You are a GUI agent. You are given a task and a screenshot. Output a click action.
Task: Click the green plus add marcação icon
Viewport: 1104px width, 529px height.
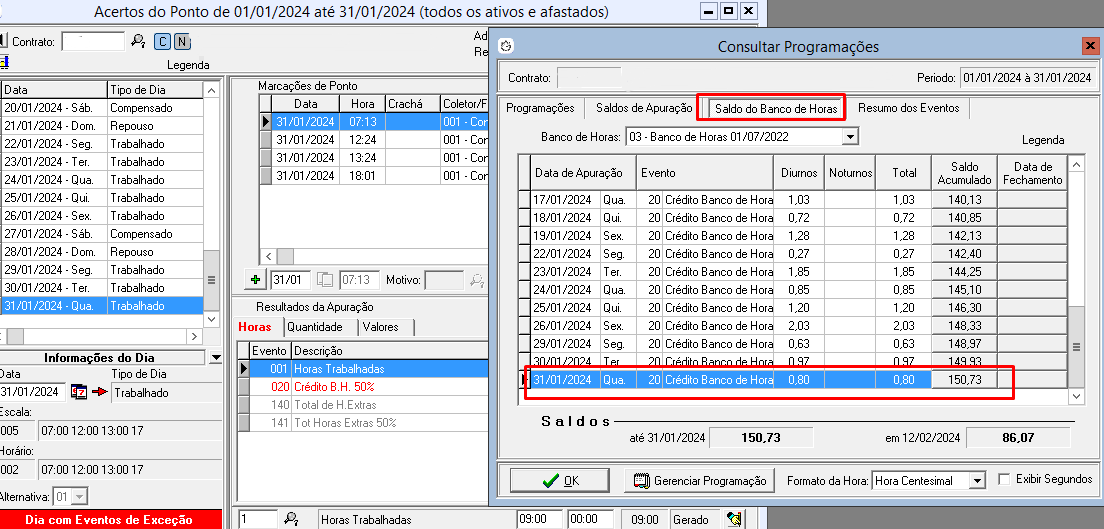click(254, 280)
